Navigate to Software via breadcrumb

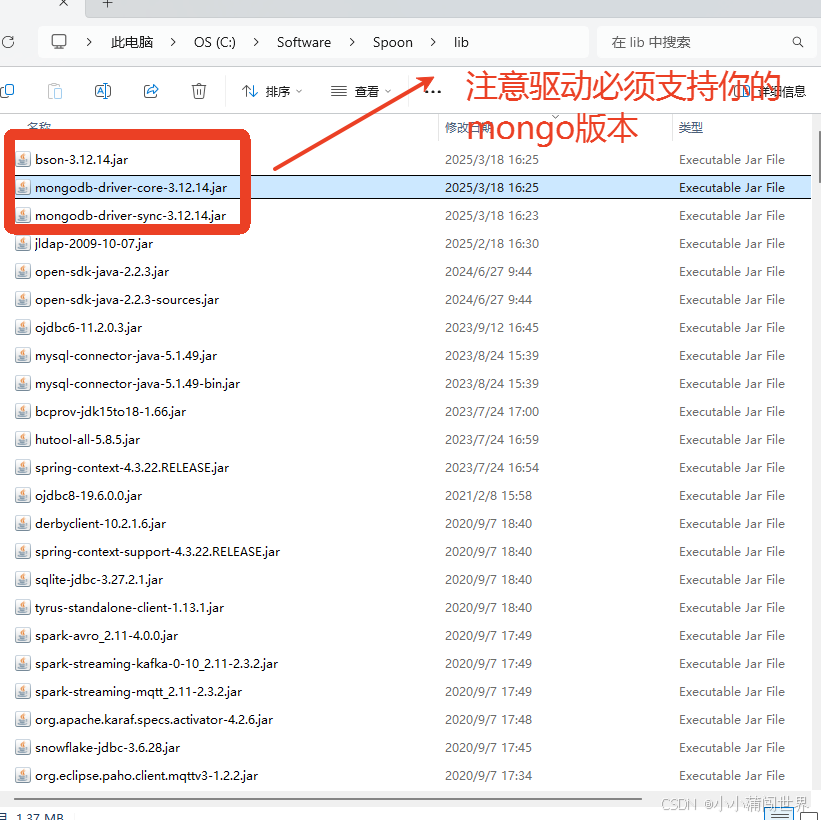coord(304,42)
